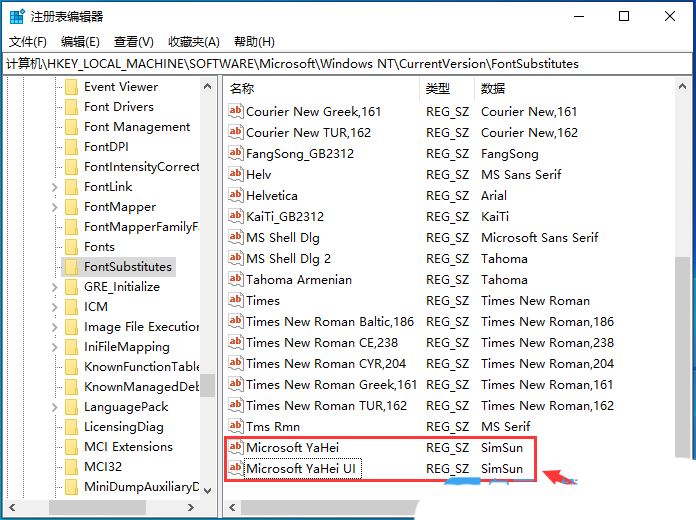
Task: Open the 帮助(H) menu
Action: 254,42
